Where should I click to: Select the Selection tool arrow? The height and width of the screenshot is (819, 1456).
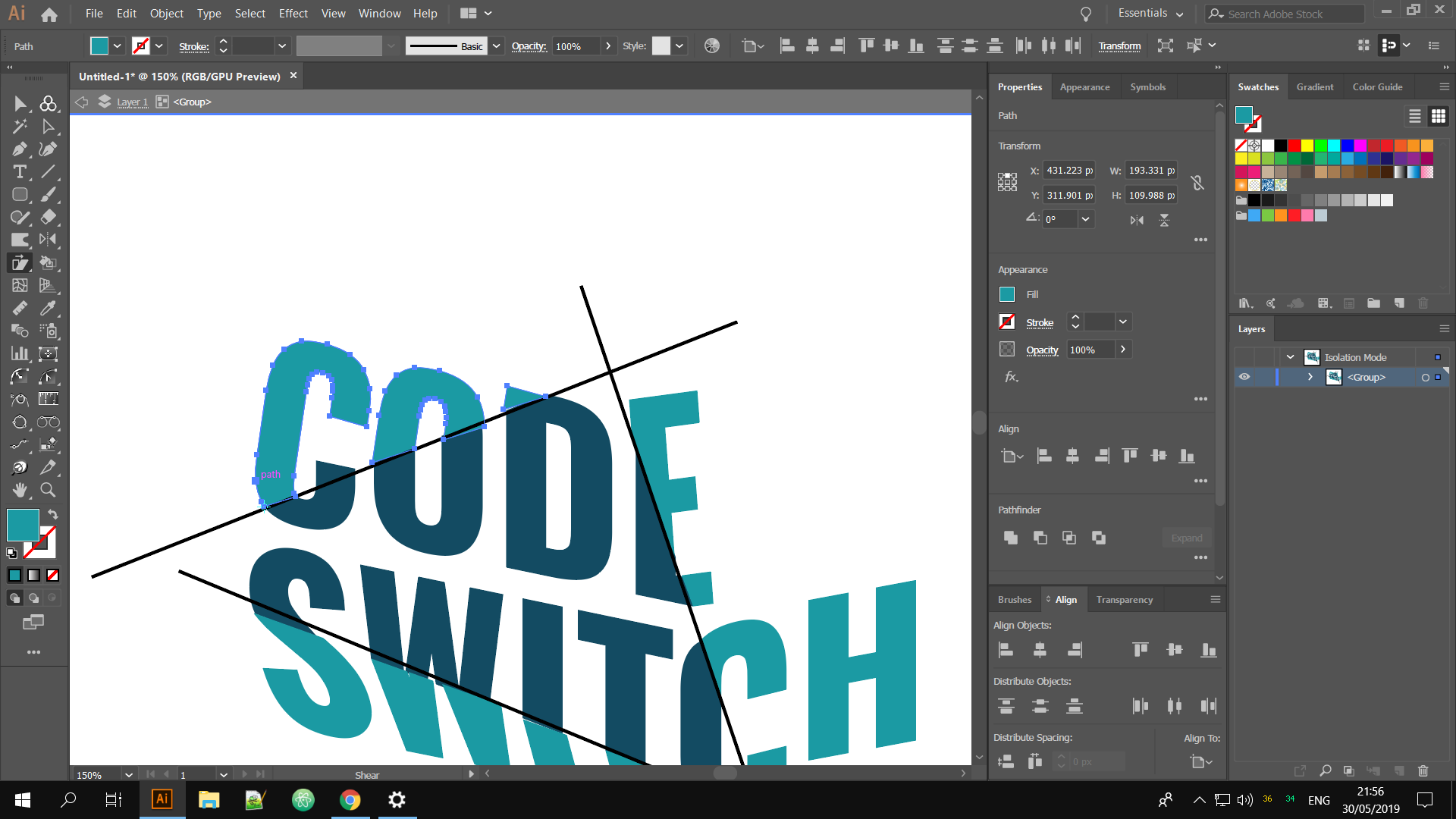[x=20, y=104]
